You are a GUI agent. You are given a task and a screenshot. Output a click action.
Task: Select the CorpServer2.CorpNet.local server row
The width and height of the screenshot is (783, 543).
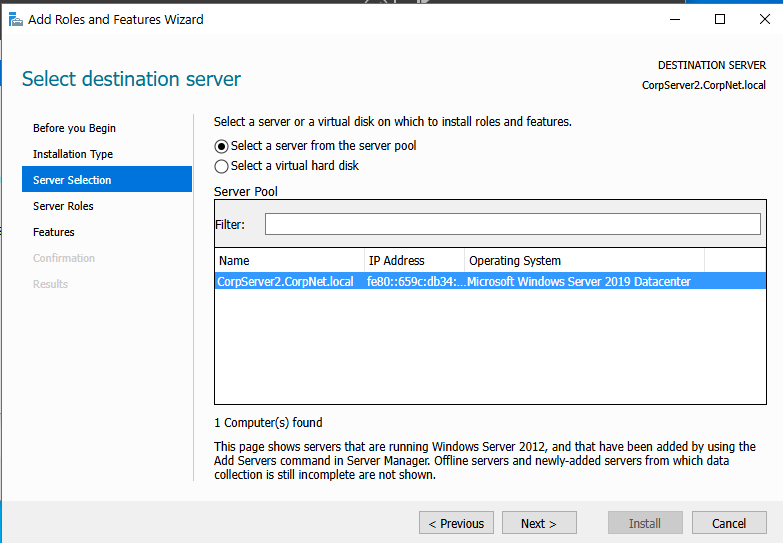click(x=285, y=282)
